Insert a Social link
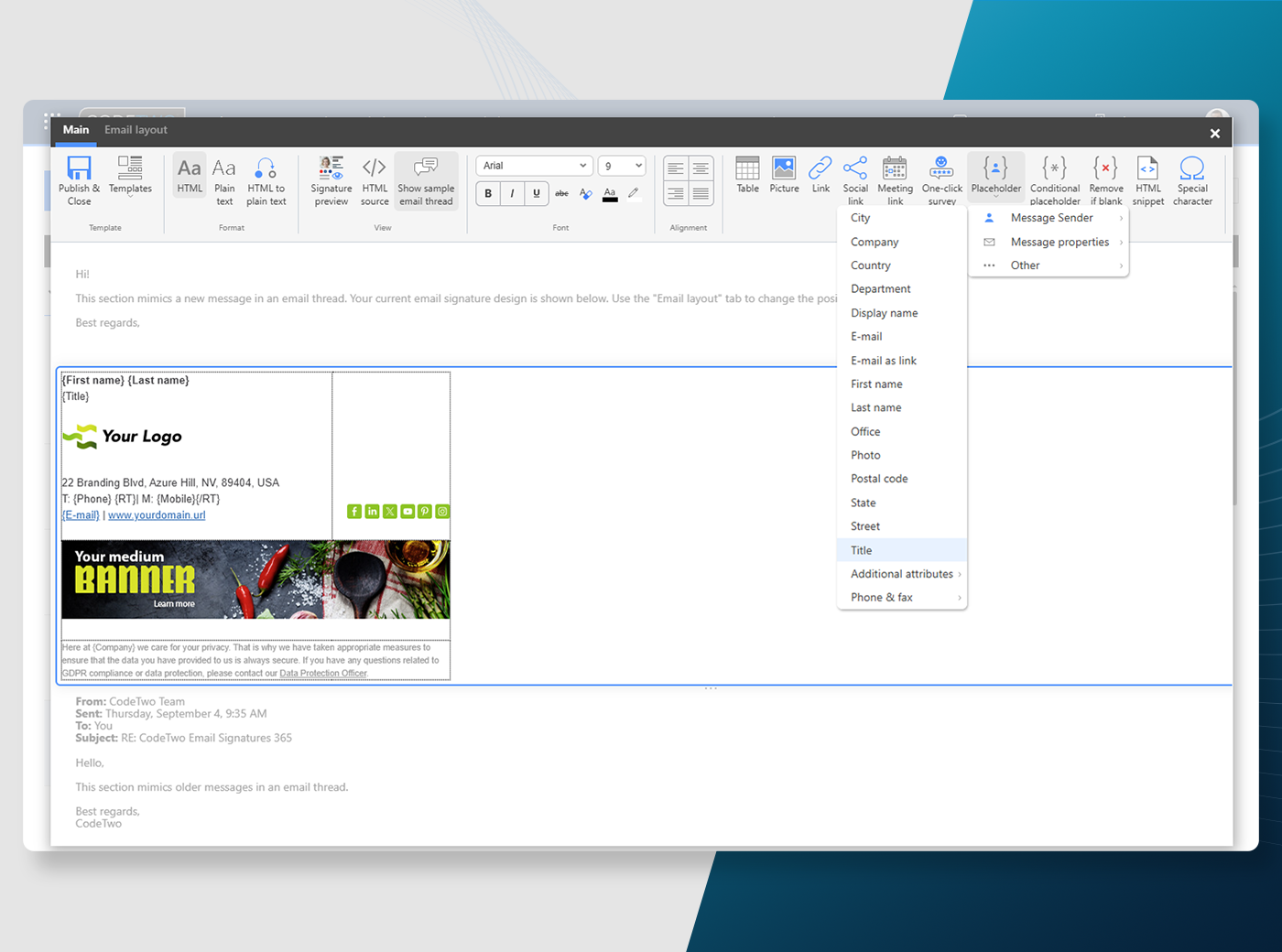The image size is (1282, 952). click(x=855, y=181)
